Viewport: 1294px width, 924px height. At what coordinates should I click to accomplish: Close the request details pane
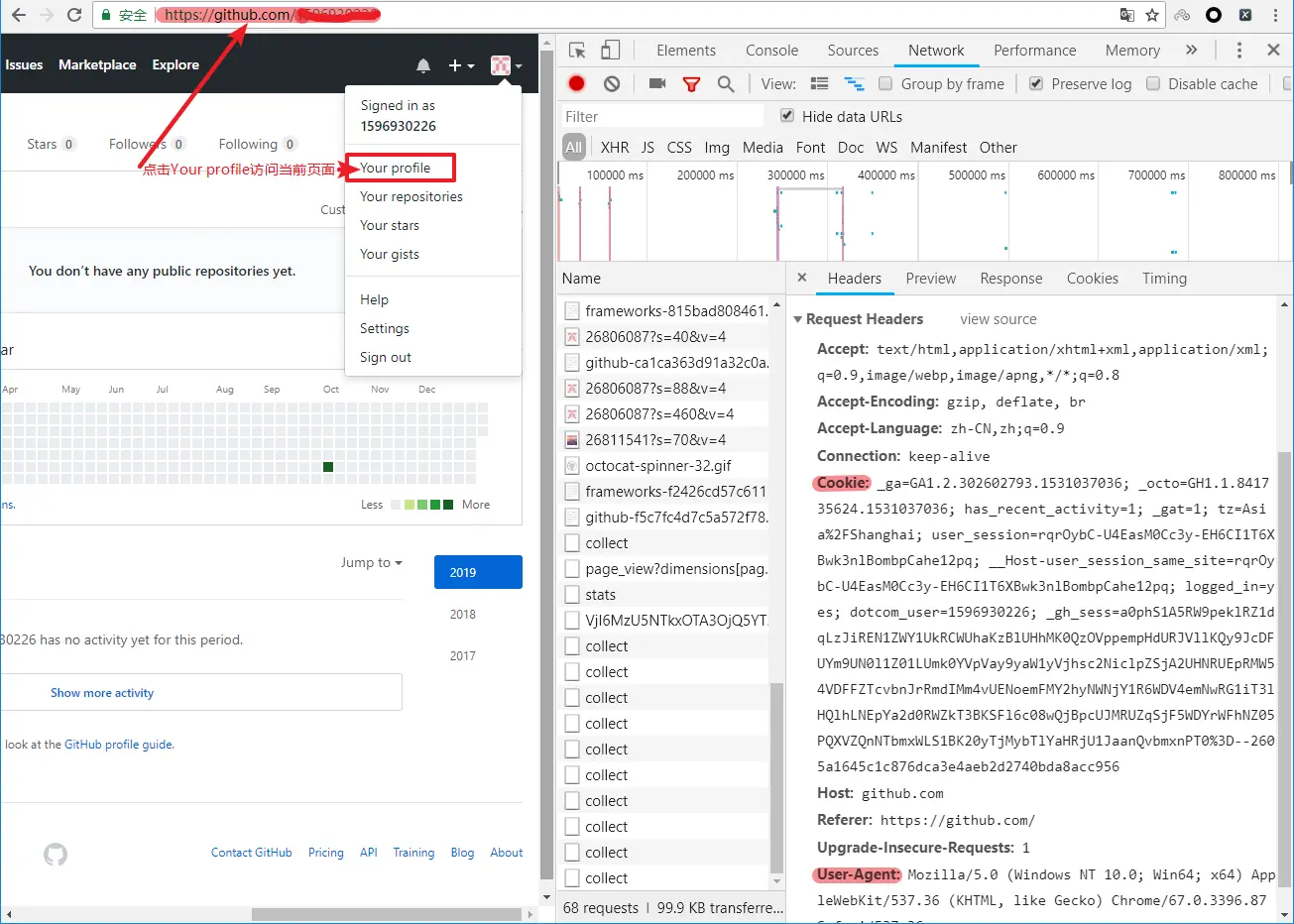(802, 278)
